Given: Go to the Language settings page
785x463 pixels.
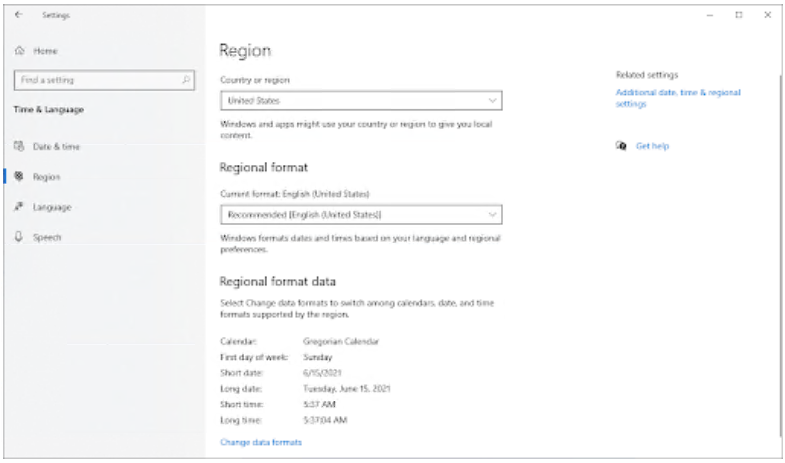Looking at the screenshot, I should 52,207.
